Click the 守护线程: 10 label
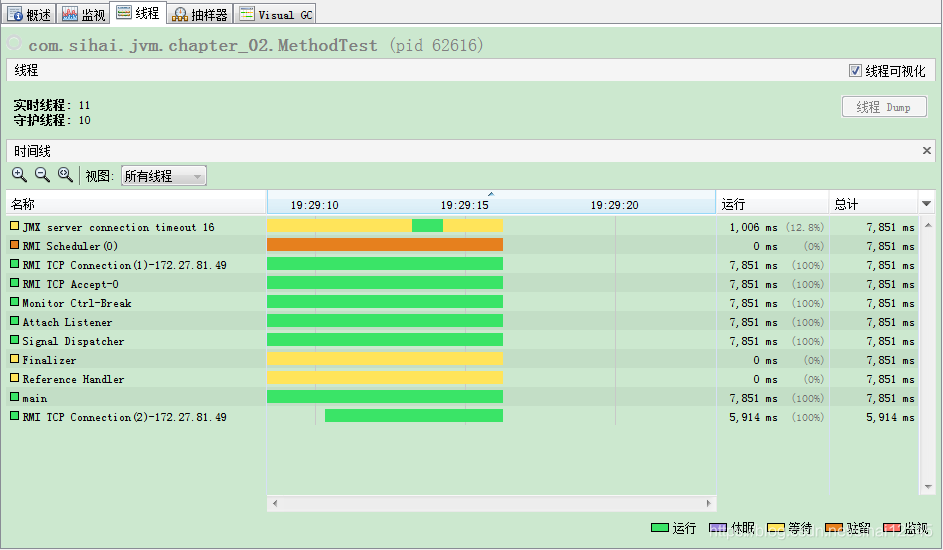Viewport: 943px width, 550px height. pyautogui.click(x=52, y=120)
